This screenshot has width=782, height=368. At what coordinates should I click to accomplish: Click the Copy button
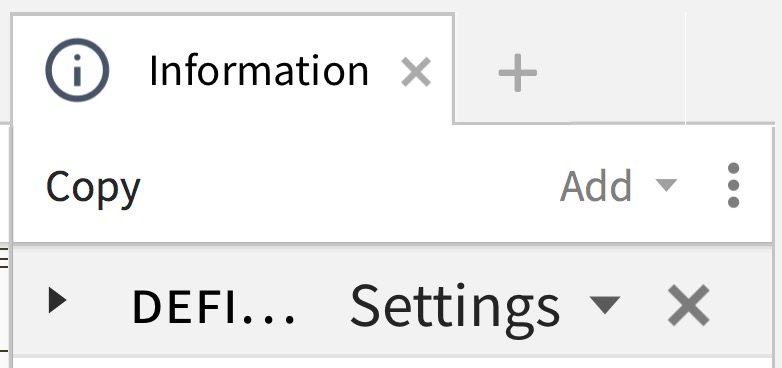tap(93, 187)
